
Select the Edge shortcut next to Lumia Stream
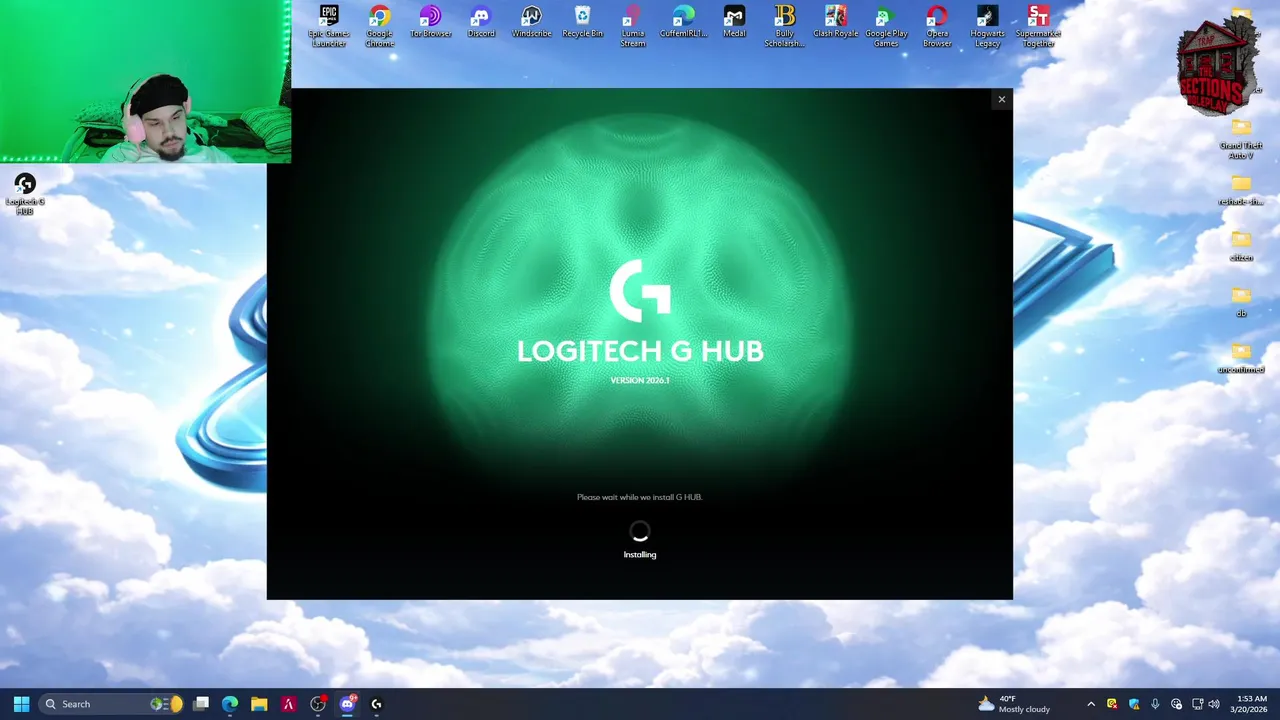(683, 22)
